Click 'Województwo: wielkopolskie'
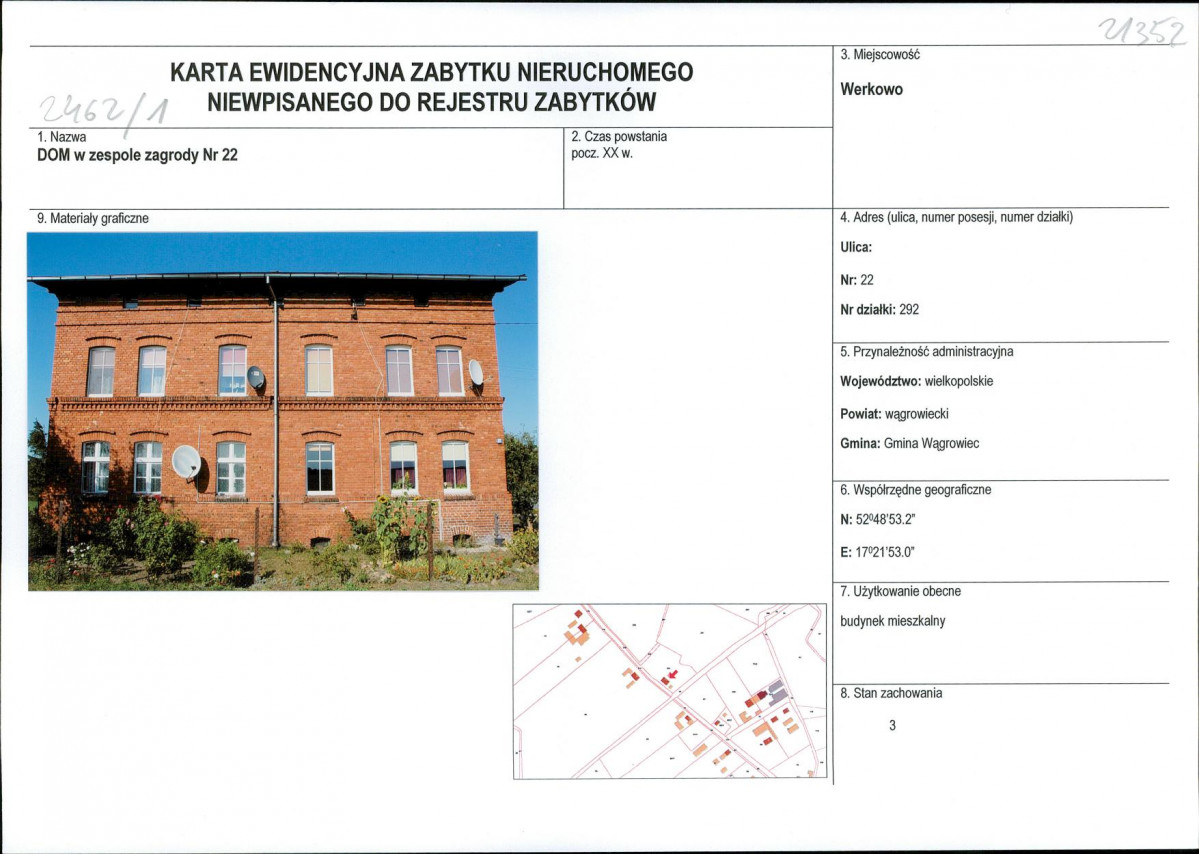This screenshot has height=854, width=1199. (917, 382)
